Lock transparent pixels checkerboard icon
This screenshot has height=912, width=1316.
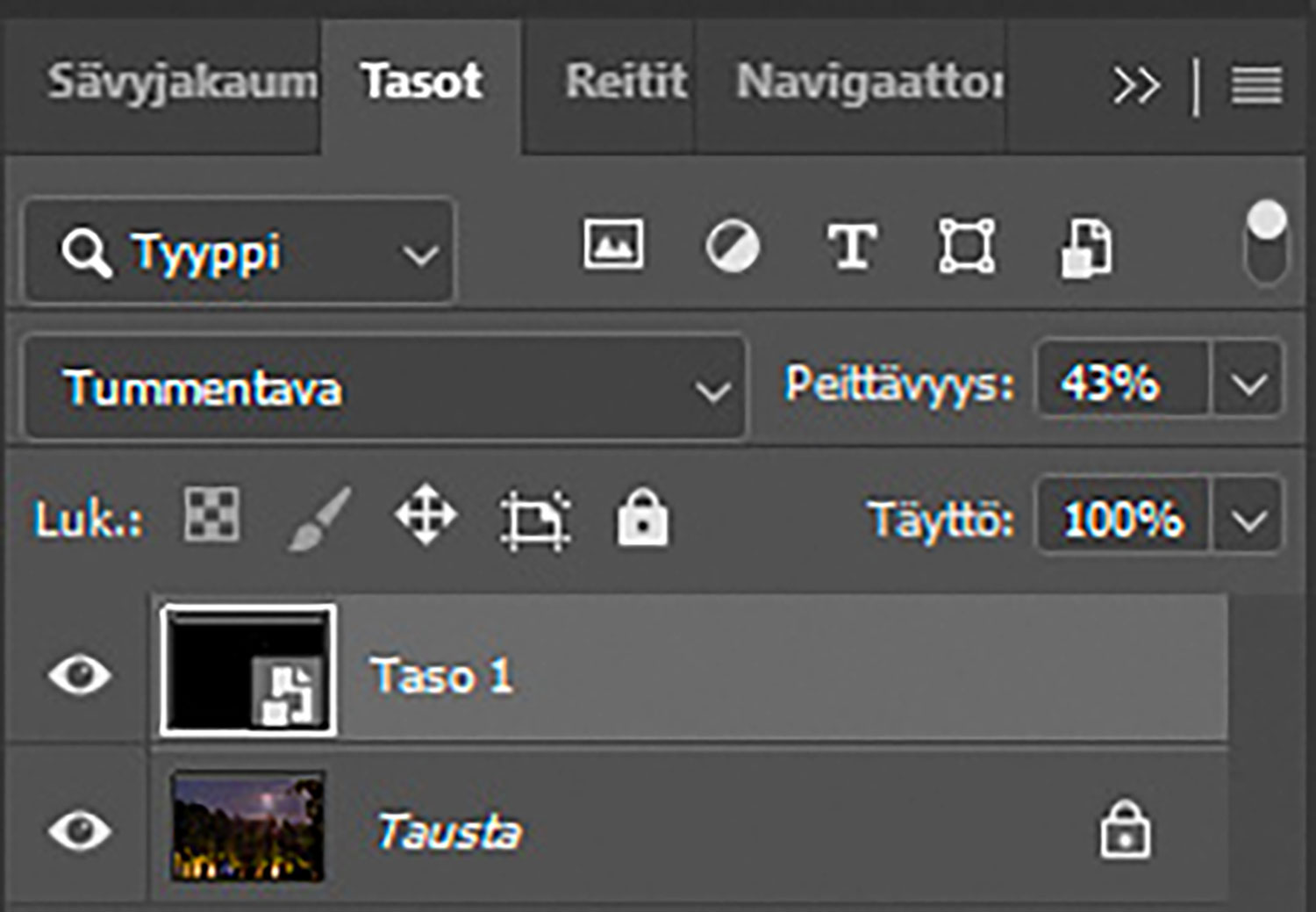[x=211, y=514]
